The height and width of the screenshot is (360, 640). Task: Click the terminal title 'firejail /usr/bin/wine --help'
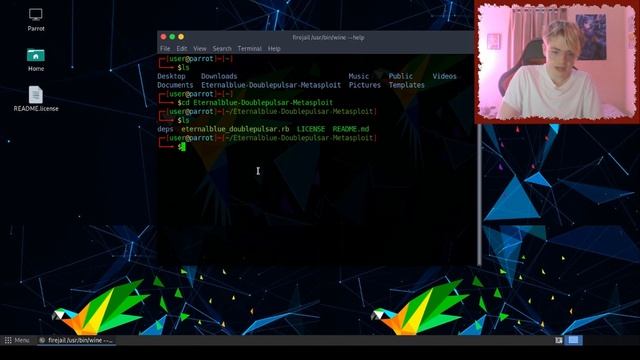[x=328, y=38]
